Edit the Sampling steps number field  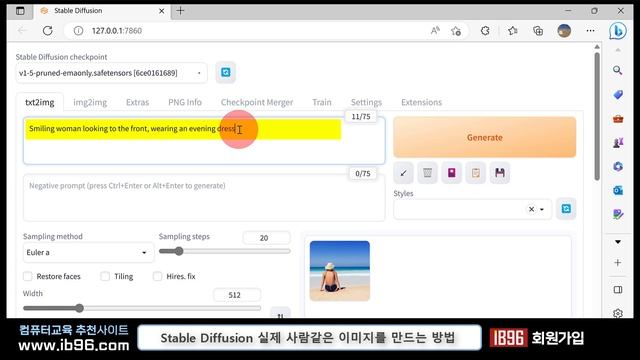[266, 238]
